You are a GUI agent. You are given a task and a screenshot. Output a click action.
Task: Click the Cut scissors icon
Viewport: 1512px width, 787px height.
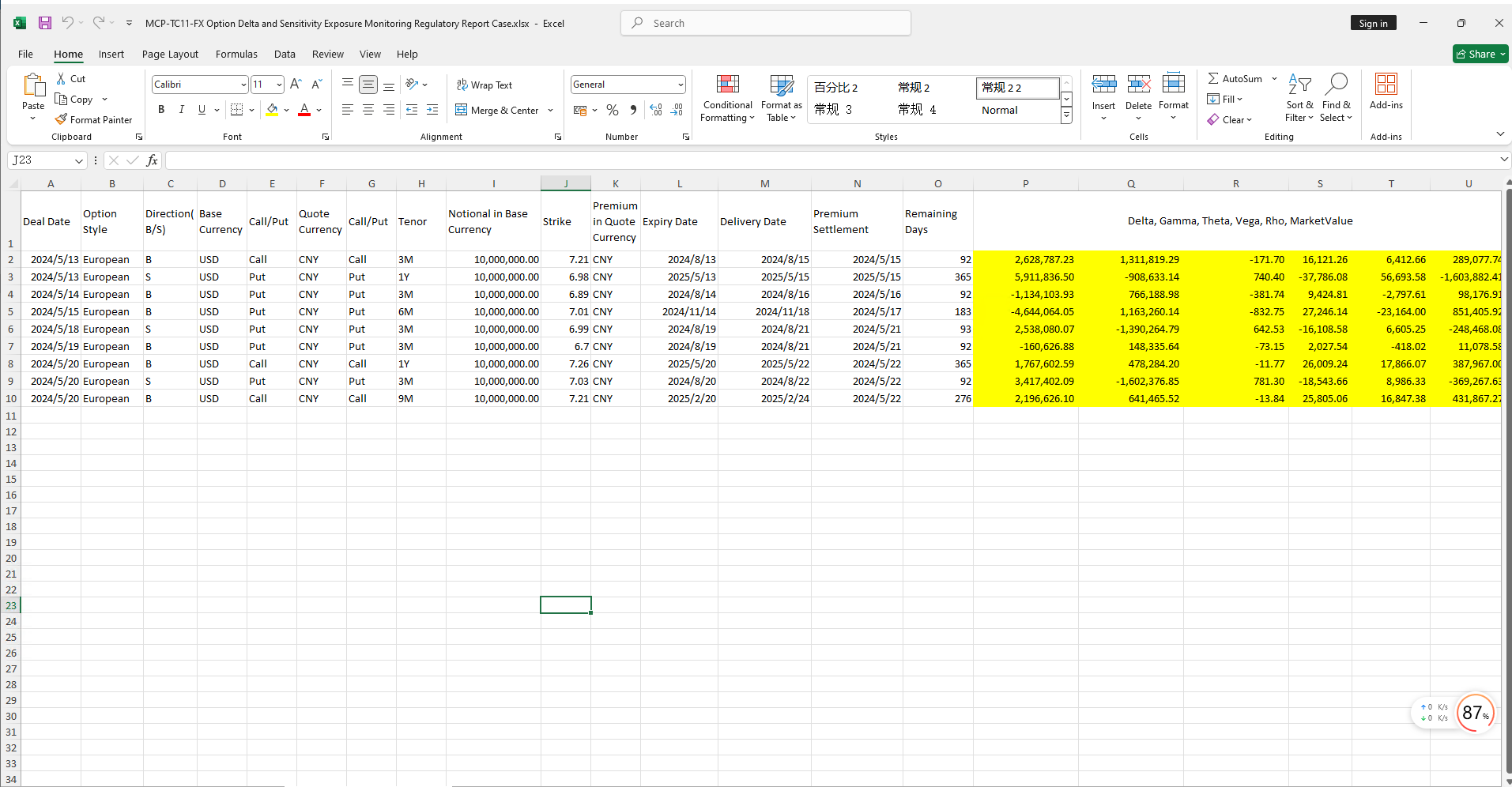61,79
